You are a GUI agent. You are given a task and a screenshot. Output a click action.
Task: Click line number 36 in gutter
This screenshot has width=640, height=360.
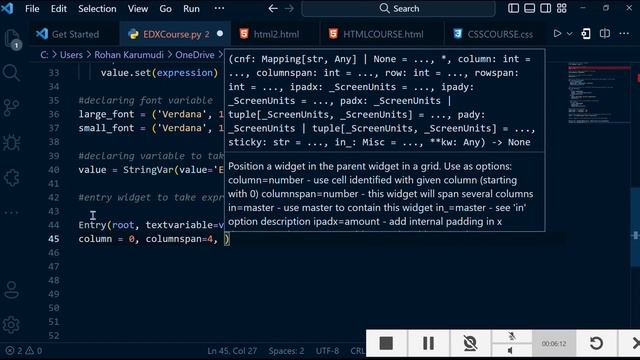pos(54,114)
